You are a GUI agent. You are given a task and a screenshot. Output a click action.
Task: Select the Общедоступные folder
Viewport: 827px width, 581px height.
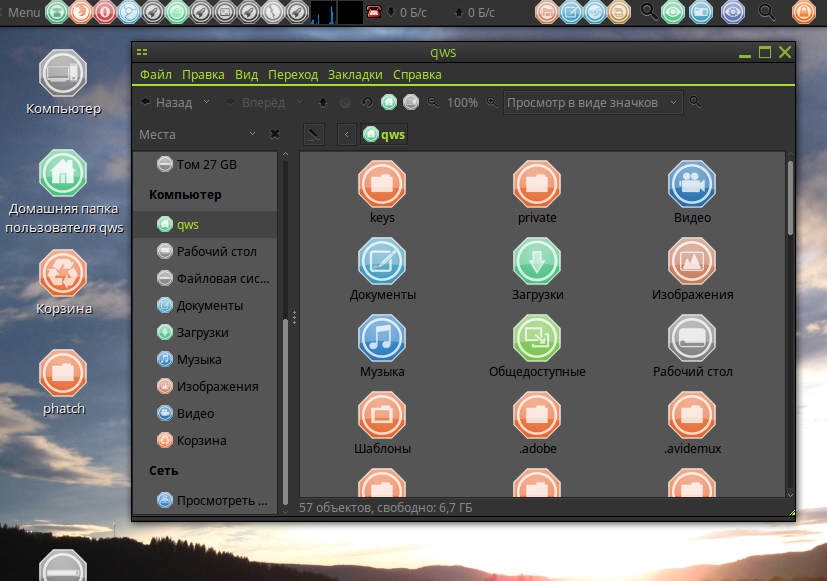(x=537, y=346)
